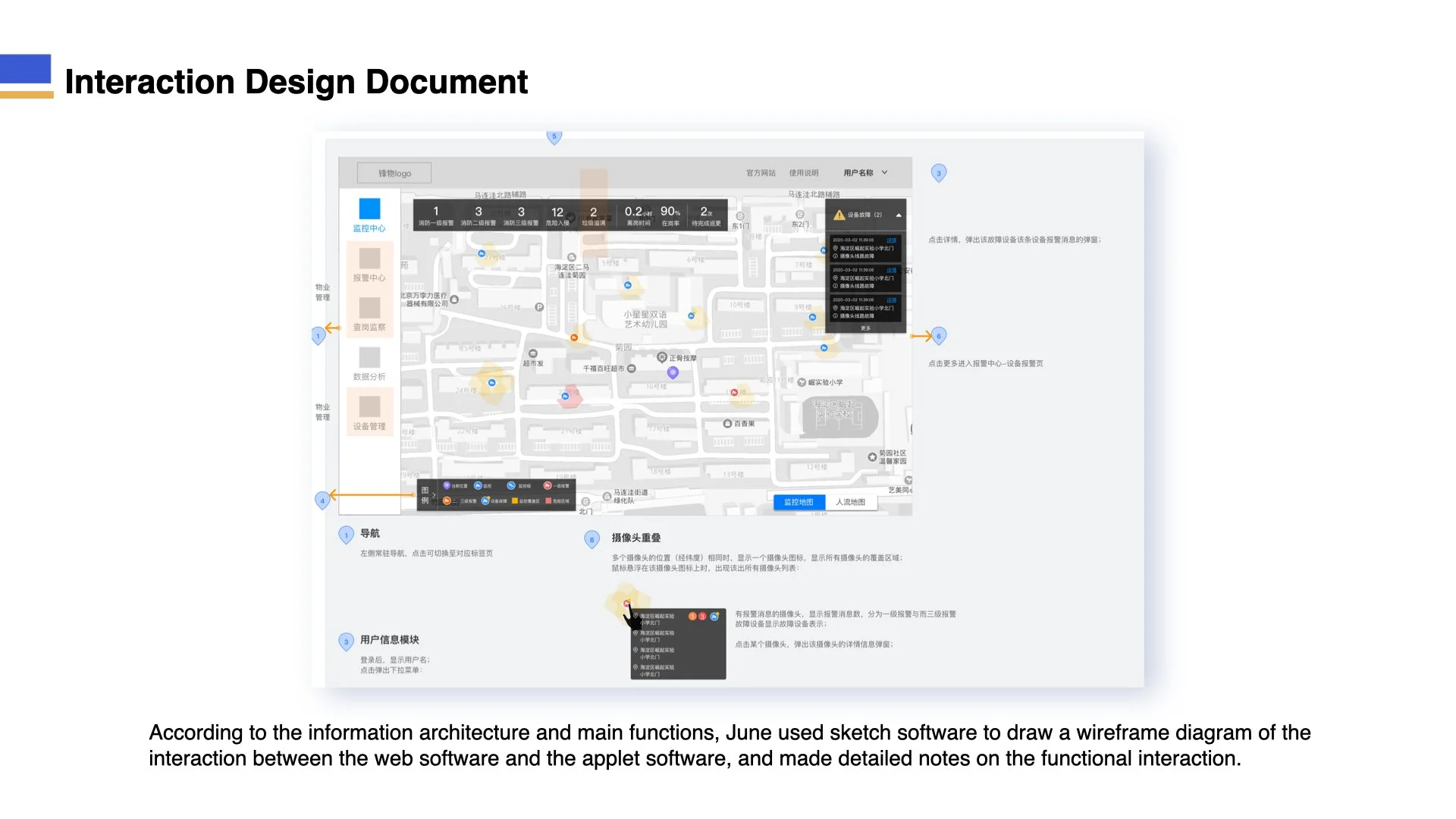The image size is (1456, 819).
Task: Click the orange camera marker on map
Action: (x=574, y=337)
